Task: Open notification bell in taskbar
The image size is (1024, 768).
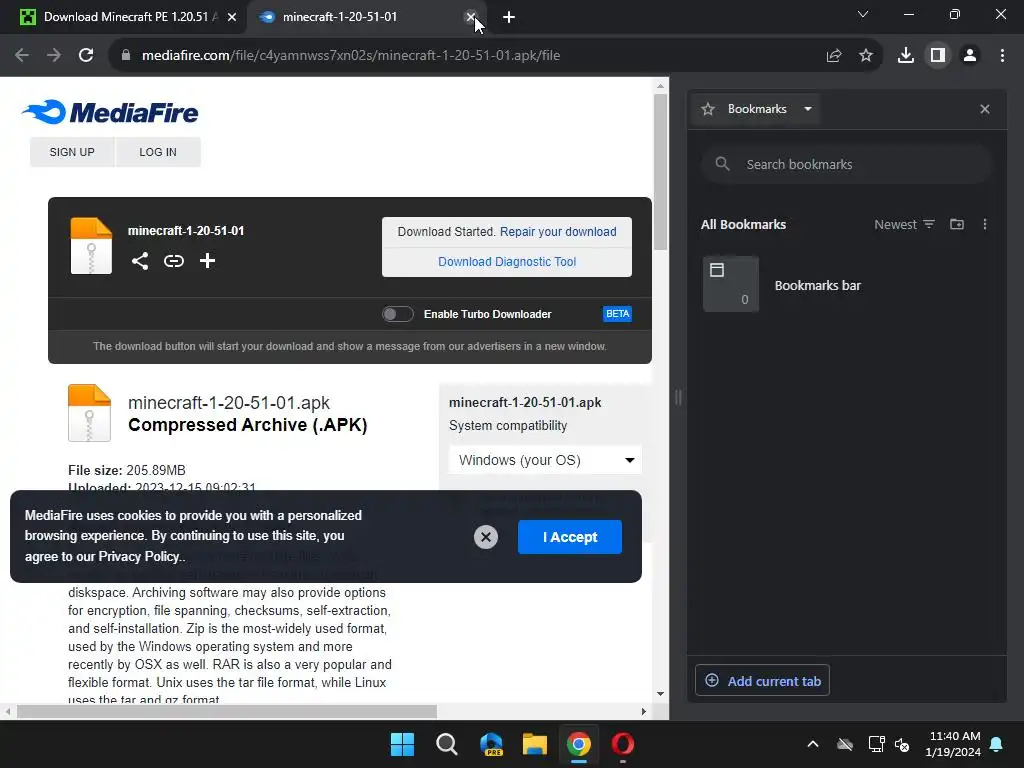Action: [x=997, y=744]
